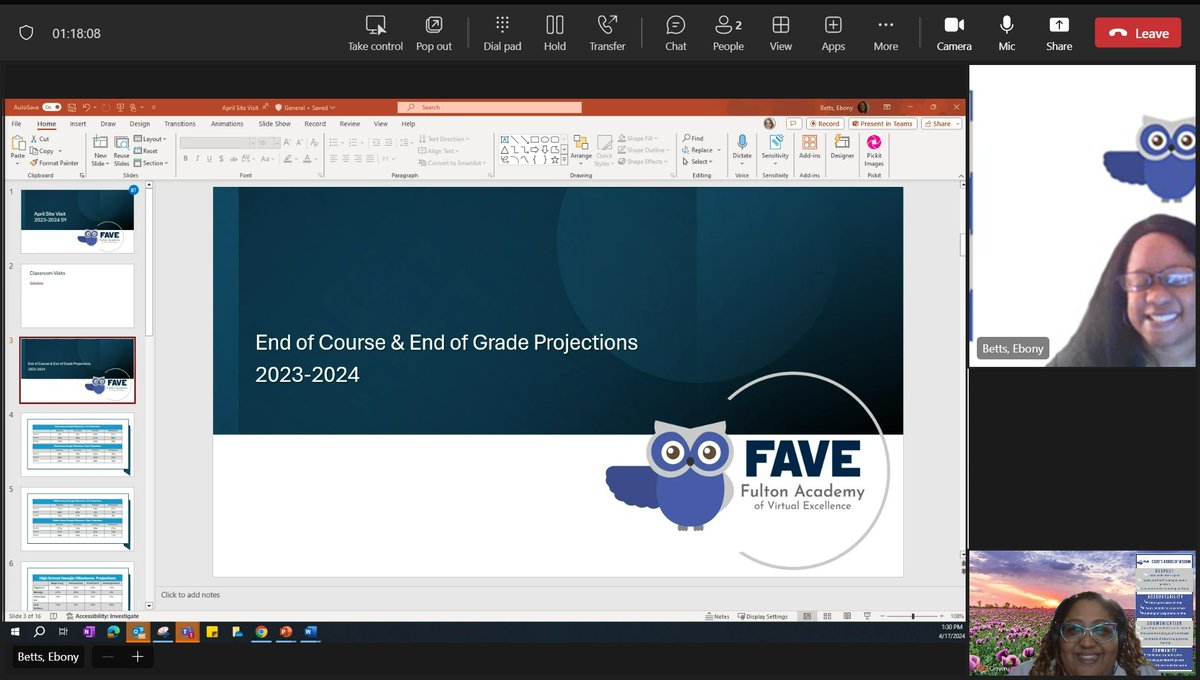Click 'Click to add notes' area

tap(190, 595)
